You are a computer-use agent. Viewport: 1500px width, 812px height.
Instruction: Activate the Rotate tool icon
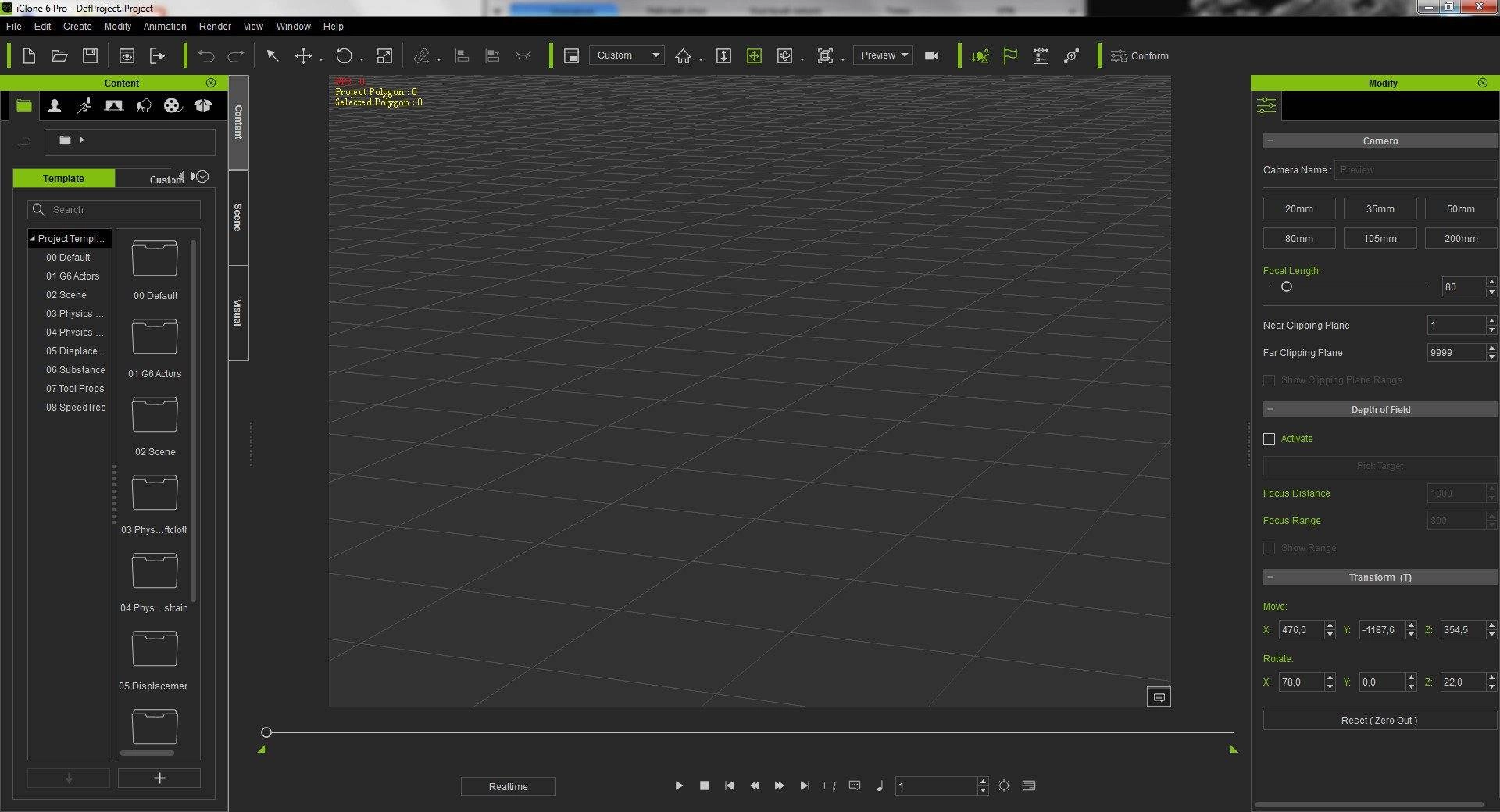(344, 55)
